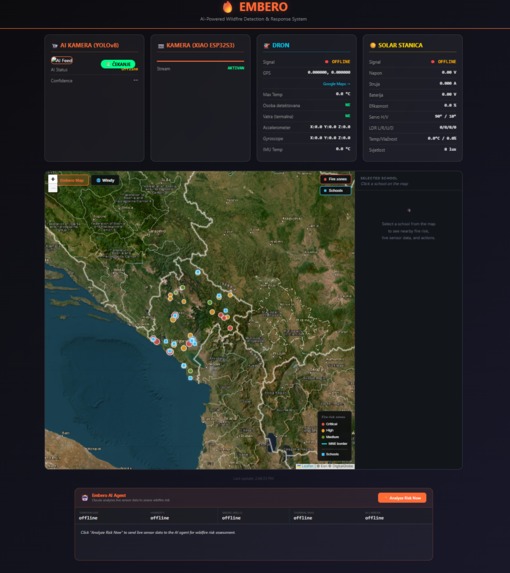Click the Baterija 0.00 V value

point(449,94)
